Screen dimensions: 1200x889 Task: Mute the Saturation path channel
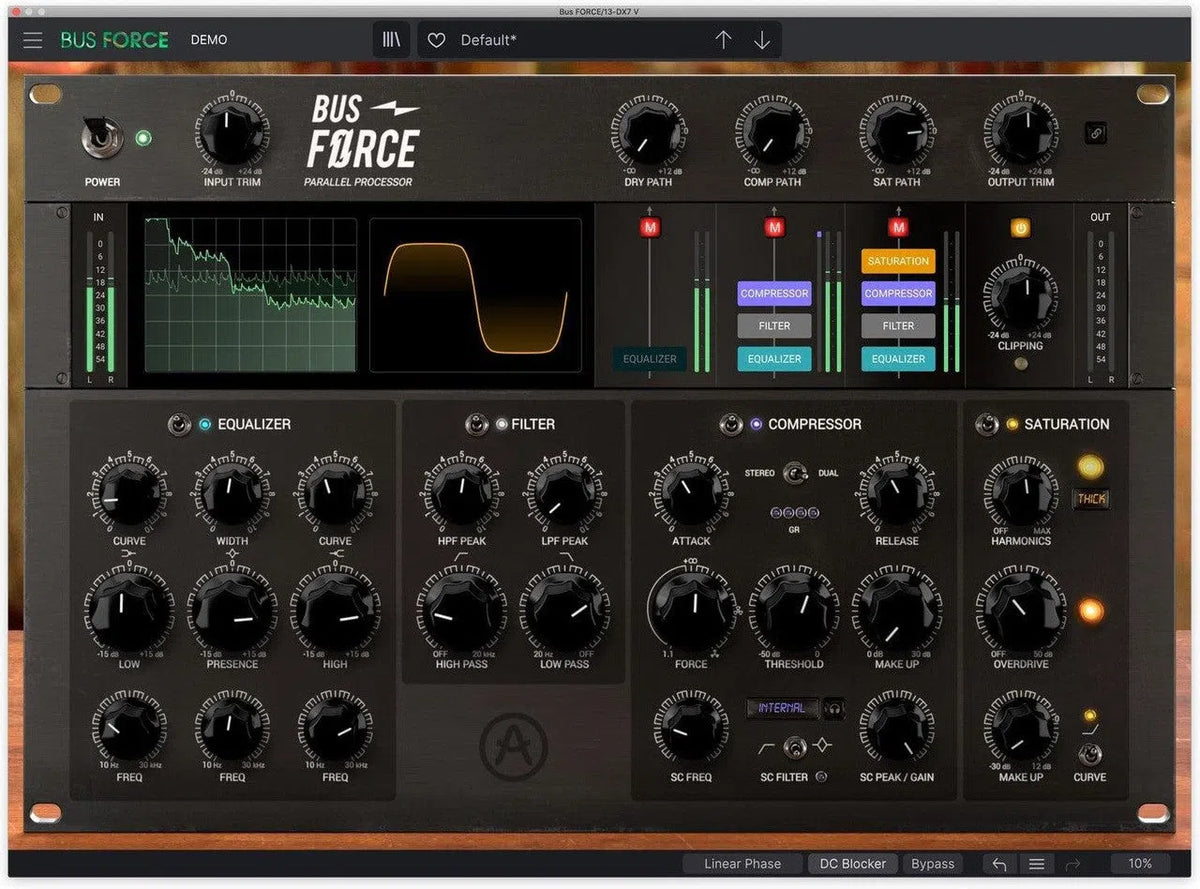coord(897,228)
